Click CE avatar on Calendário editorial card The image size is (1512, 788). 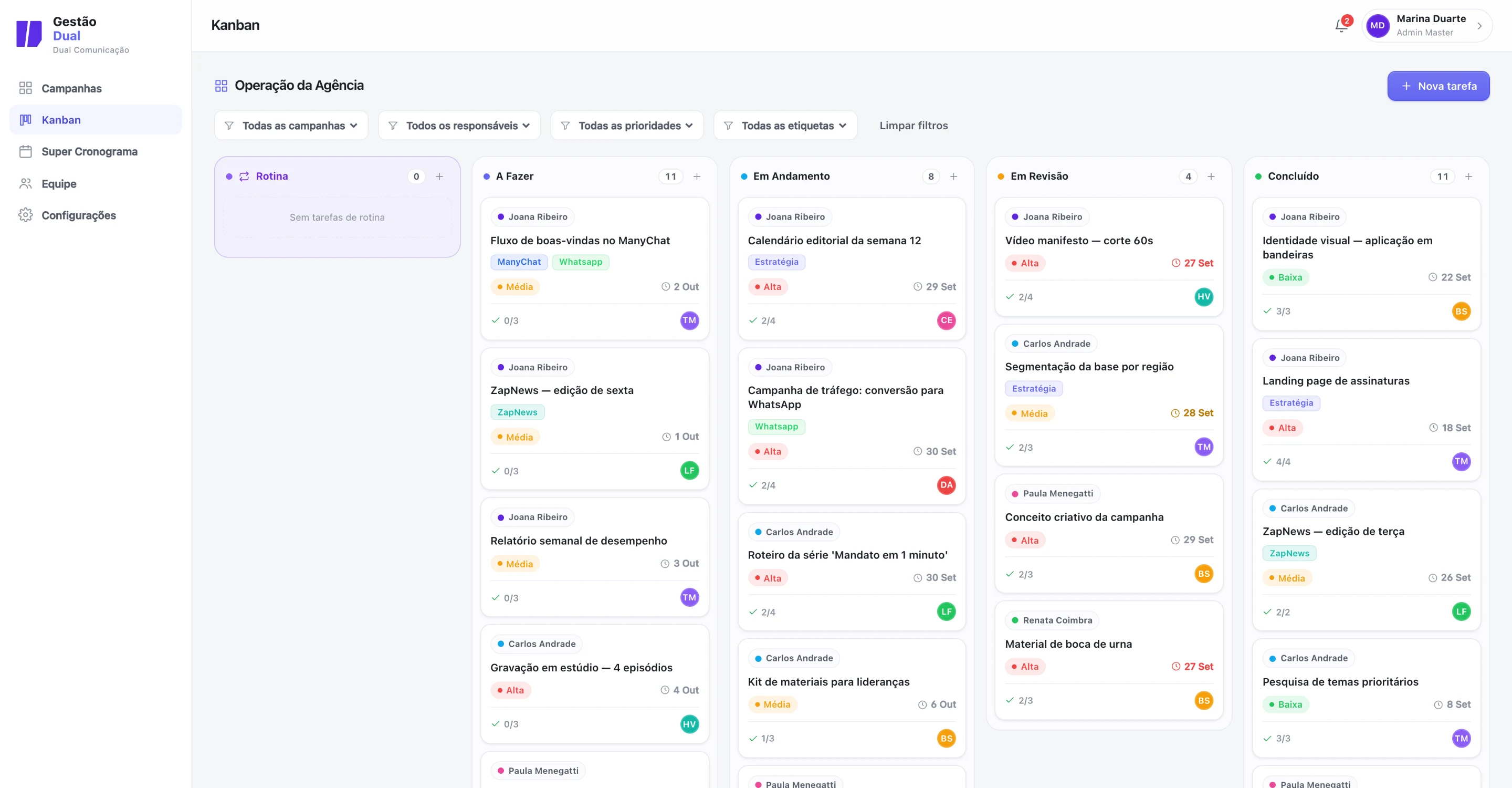click(946, 320)
